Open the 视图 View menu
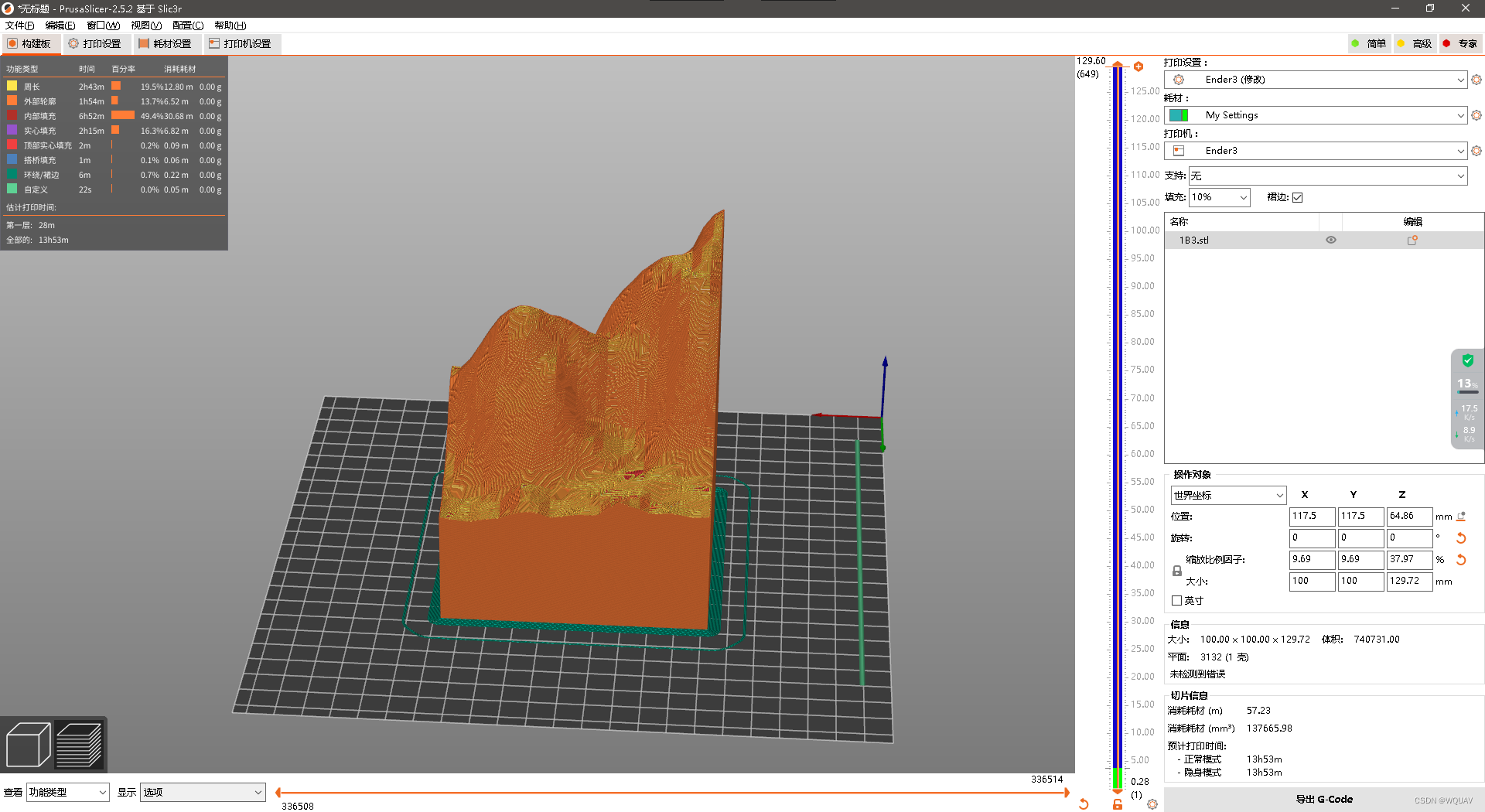This screenshot has width=1485, height=812. [x=145, y=26]
